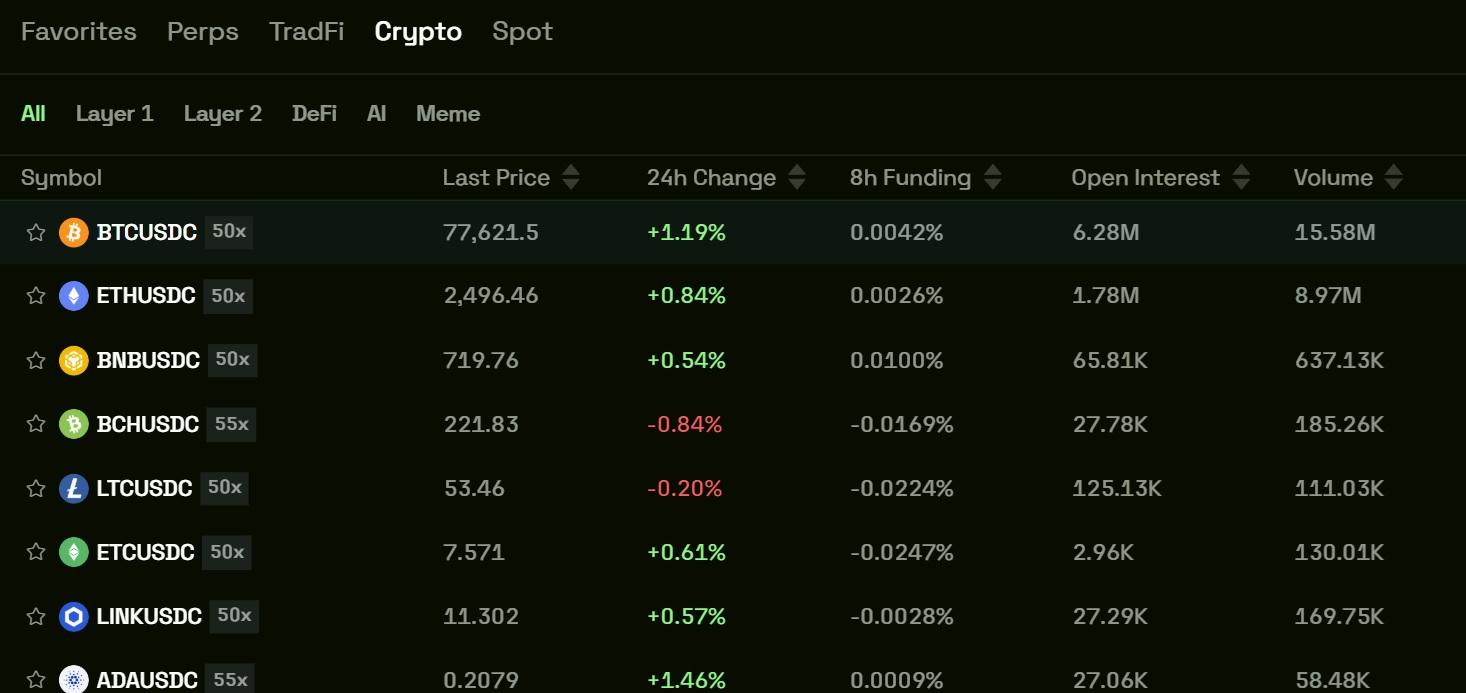Mark LTCUSDC as favorite
The image size is (1466, 693).
click(x=36, y=488)
